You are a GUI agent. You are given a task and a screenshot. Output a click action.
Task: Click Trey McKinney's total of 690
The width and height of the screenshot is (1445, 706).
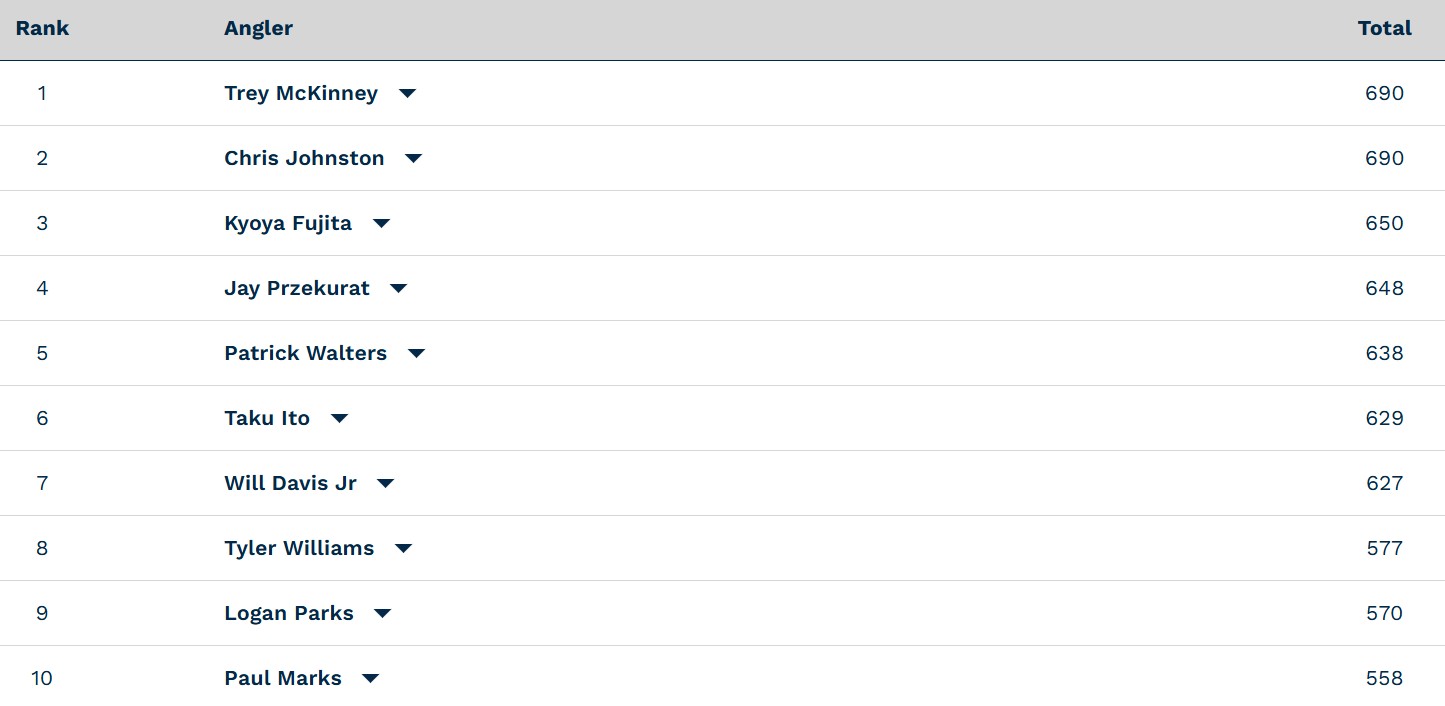click(x=1385, y=93)
